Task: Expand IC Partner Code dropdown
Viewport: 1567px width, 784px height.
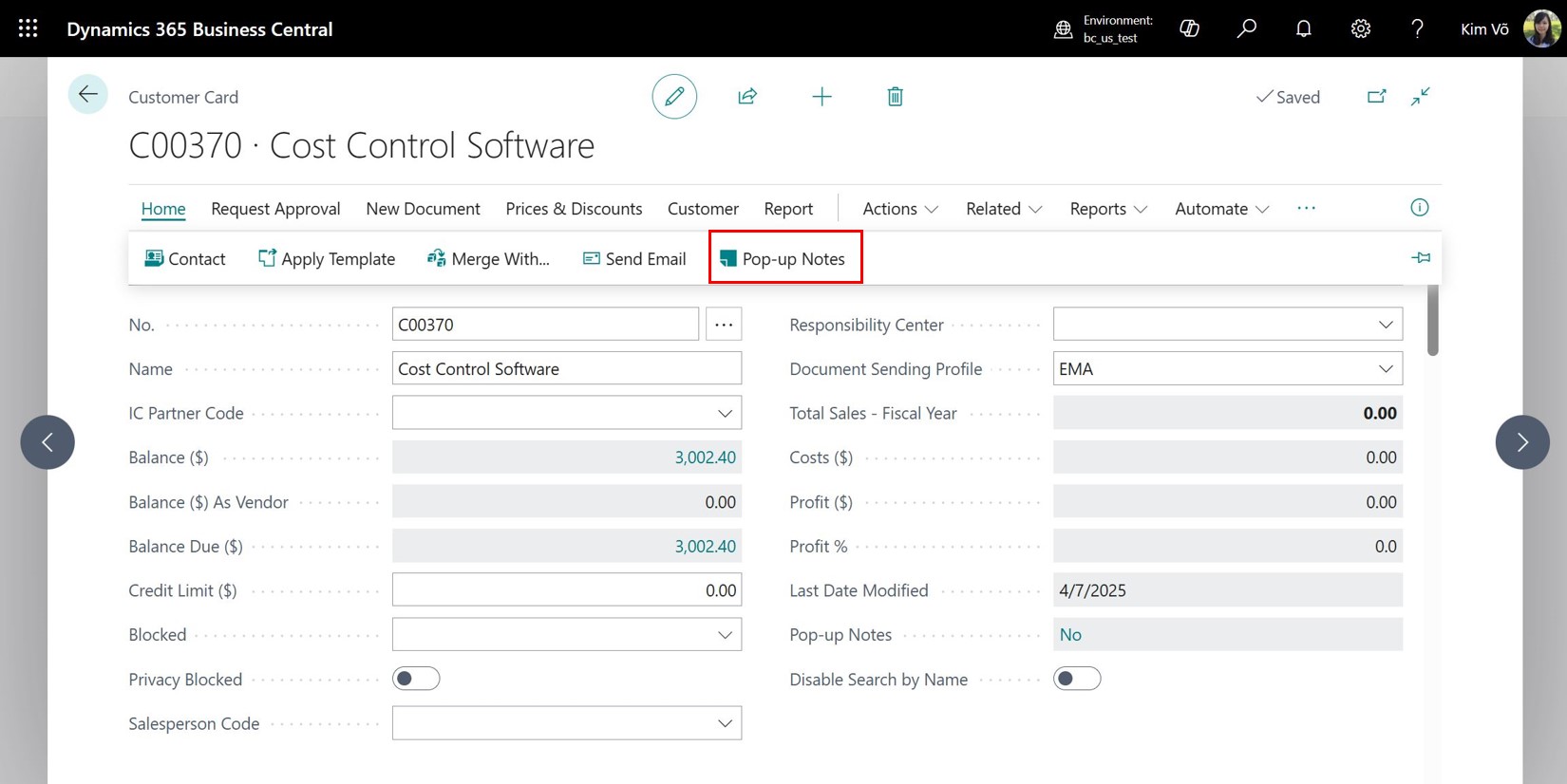Action: pyautogui.click(x=725, y=414)
